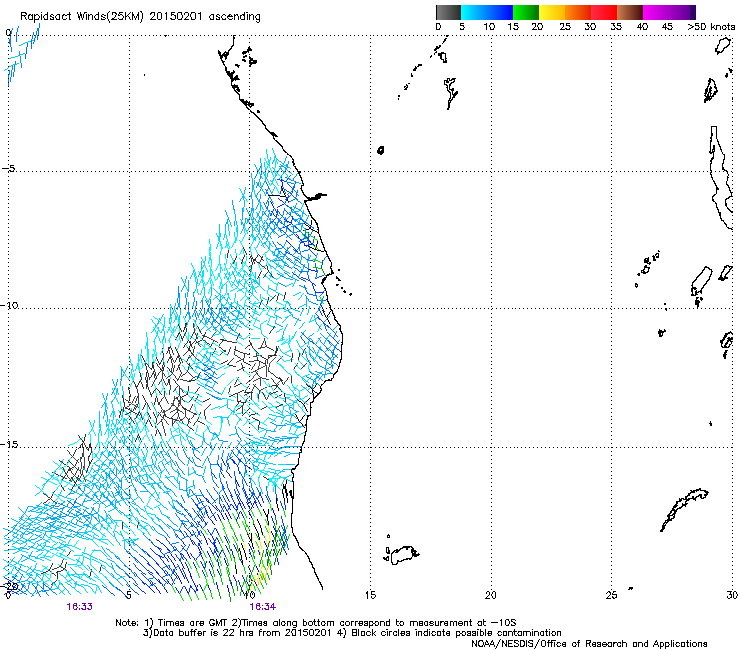Click the '15' longitude label on bottom axis
Viewport: 740px width, 650px height.
tap(370, 595)
